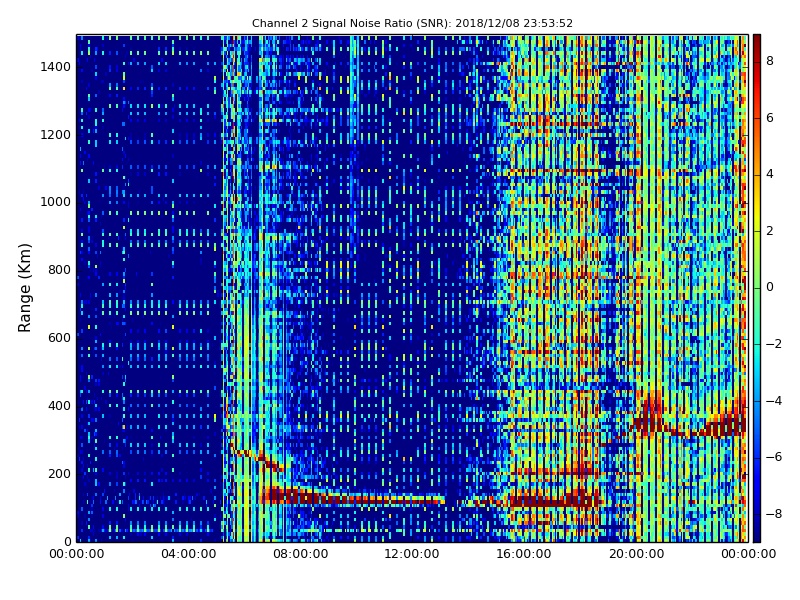
Task: Click the colorbar value −8 label
Action: (773, 514)
